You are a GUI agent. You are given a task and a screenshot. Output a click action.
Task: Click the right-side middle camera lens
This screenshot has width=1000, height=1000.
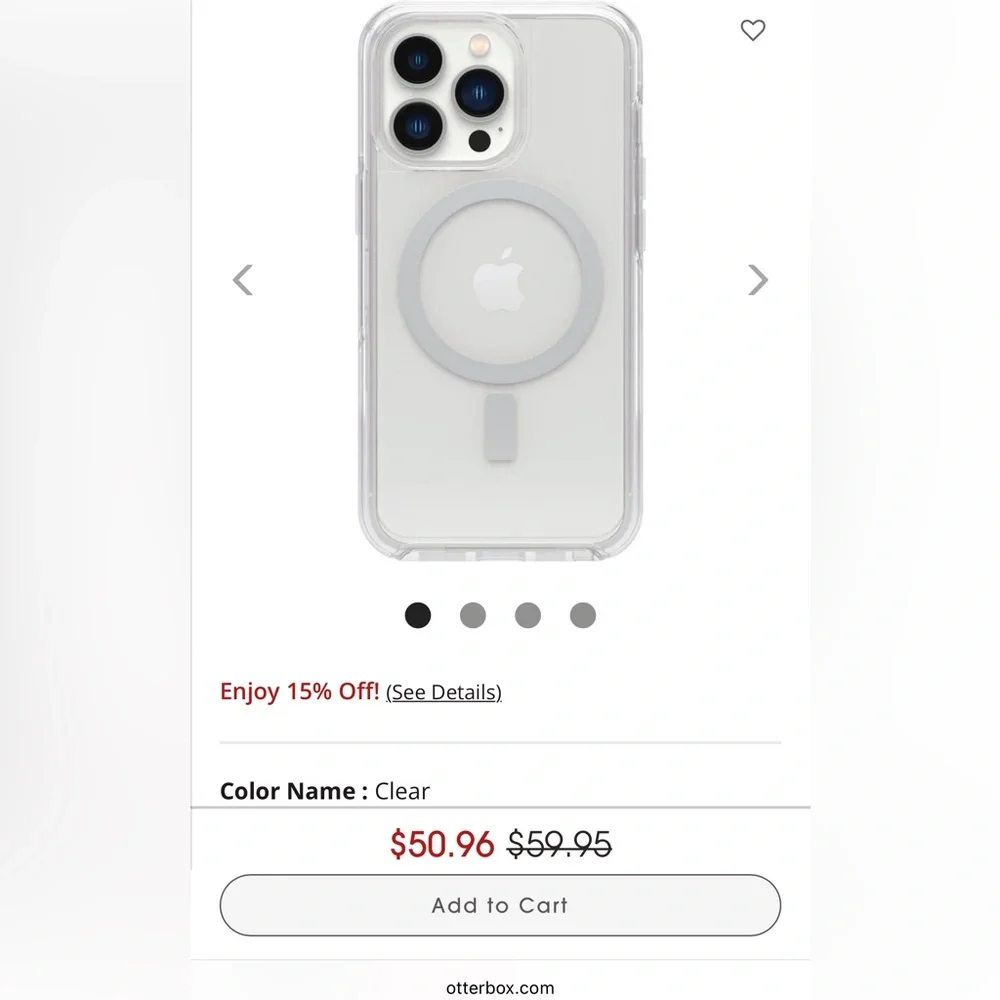[482, 93]
